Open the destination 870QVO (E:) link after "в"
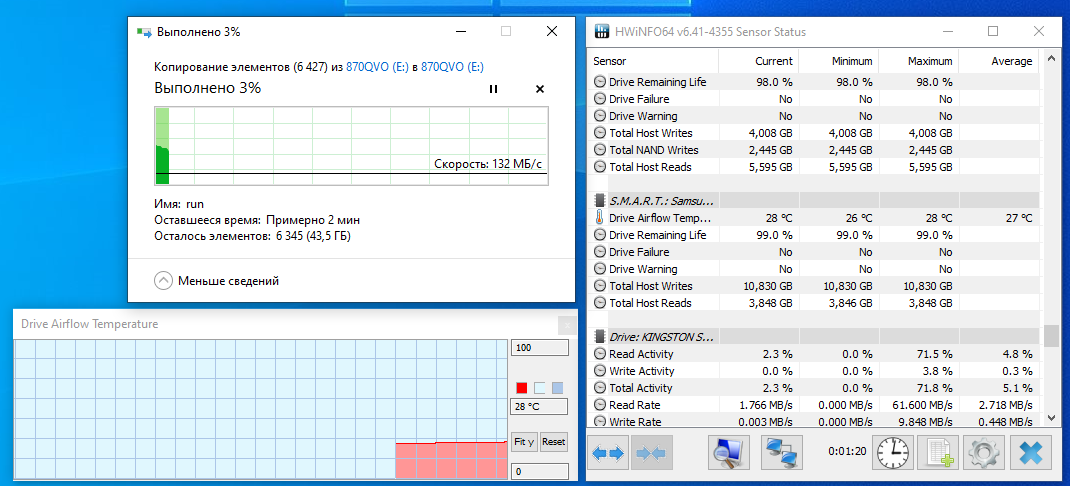1070x486 pixels. [453, 67]
